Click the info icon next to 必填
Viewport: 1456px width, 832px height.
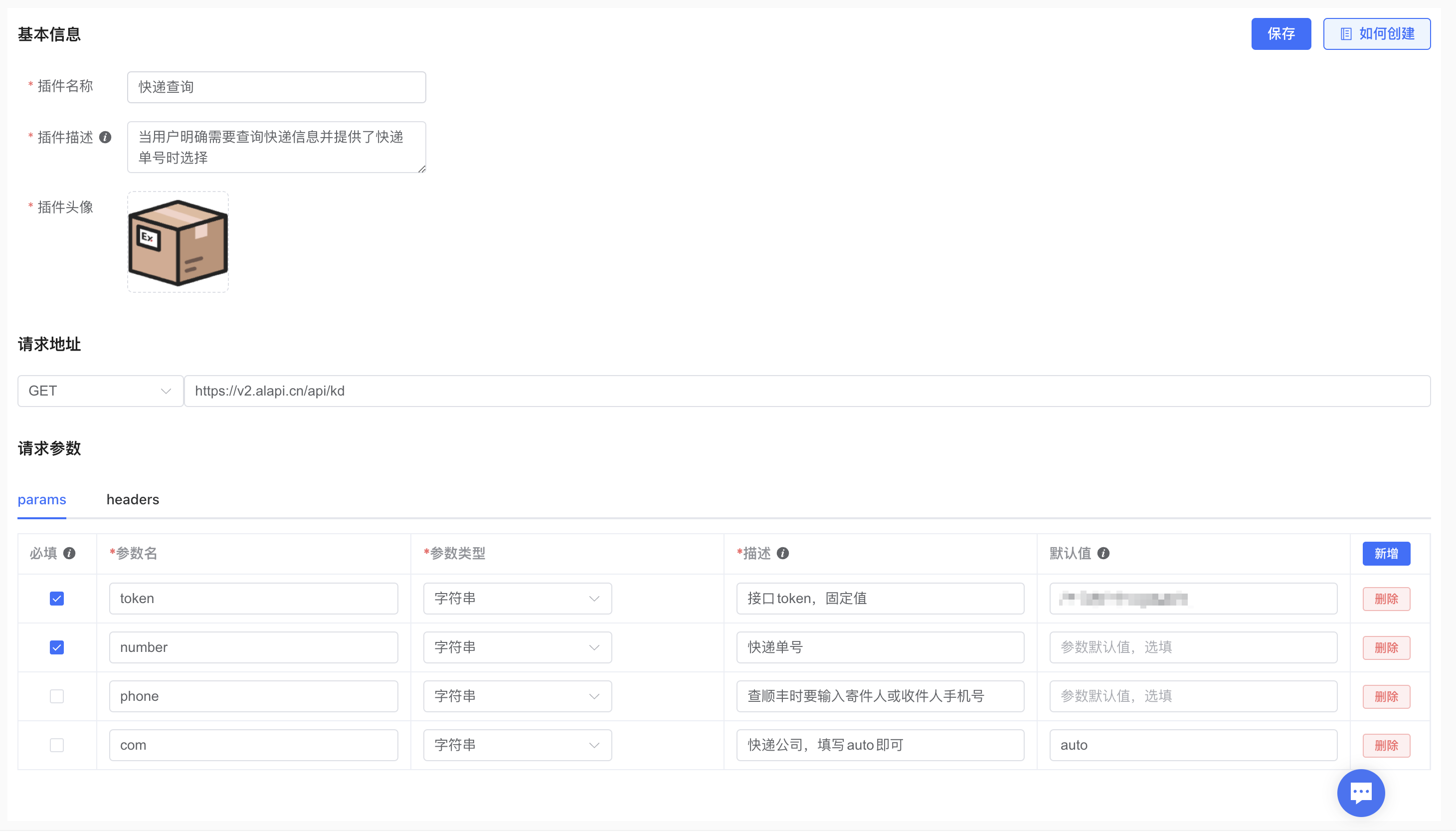tap(69, 553)
